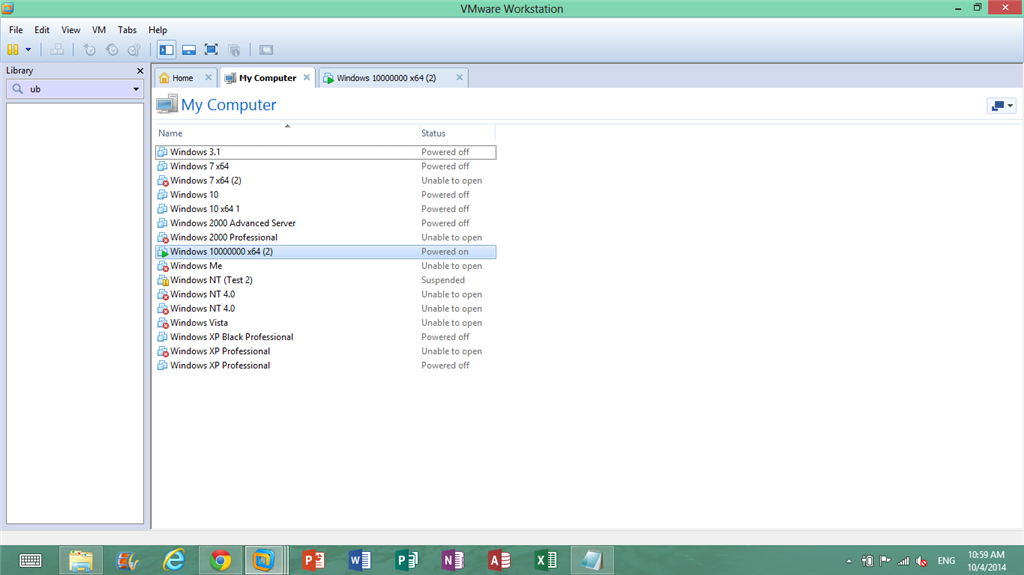The width and height of the screenshot is (1024, 575).
Task: Click the magnifier icon in Library search
Action: pyautogui.click(x=18, y=89)
